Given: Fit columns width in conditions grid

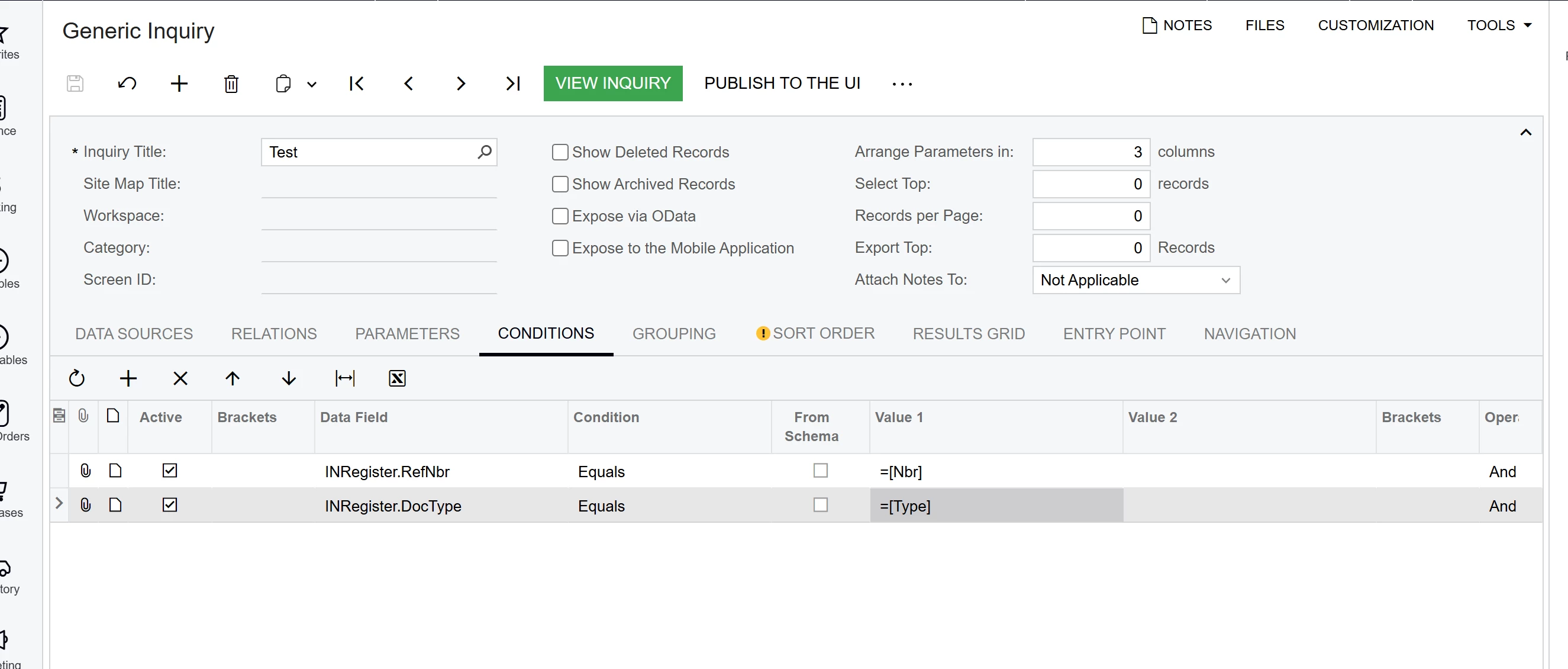Looking at the screenshot, I should [x=344, y=378].
